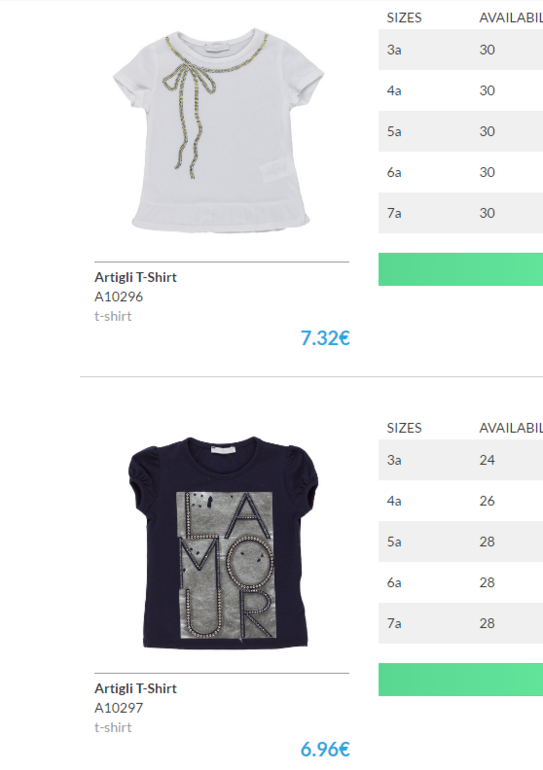Click the 6.96€ price label
The image size is (543, 770).
click(325, 749)
